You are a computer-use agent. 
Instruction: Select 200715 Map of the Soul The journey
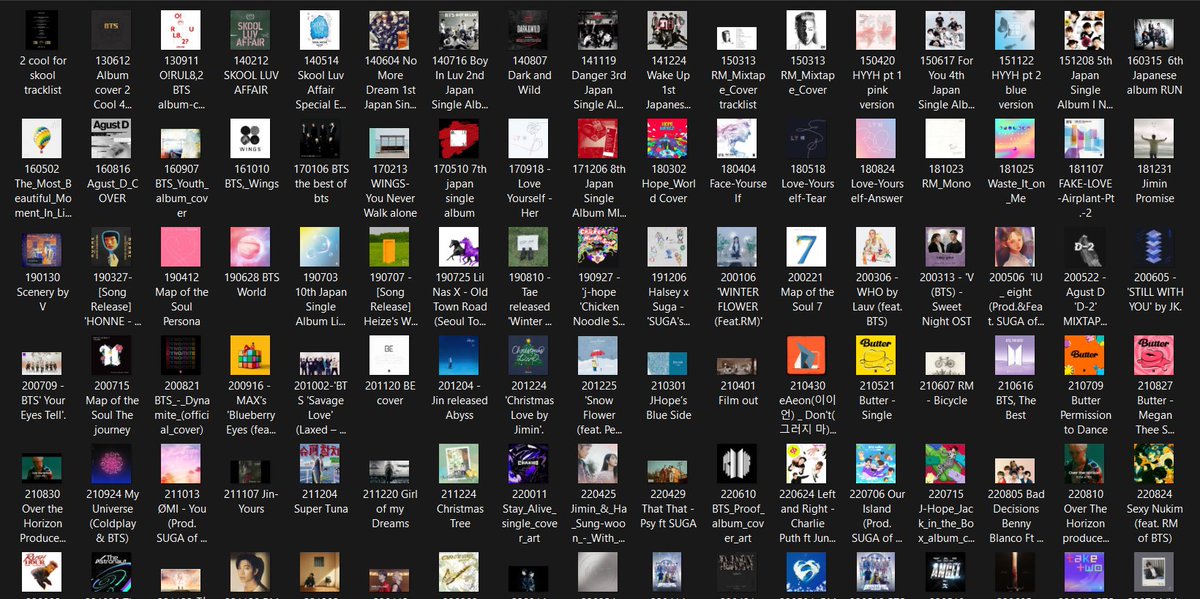click(x=112, y=355)
